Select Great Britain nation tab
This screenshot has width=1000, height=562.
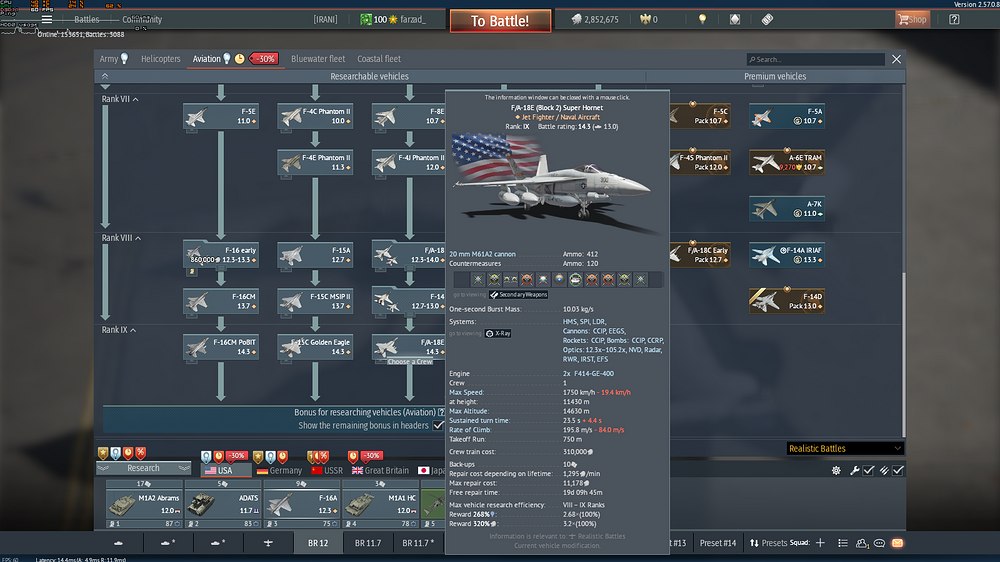click(x=380, y=470)
